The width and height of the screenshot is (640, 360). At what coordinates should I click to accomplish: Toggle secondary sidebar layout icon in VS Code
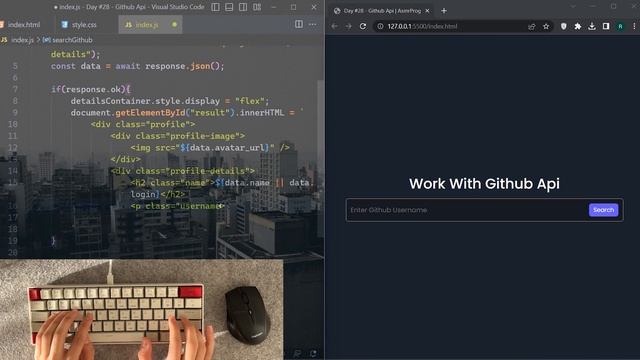(x=243, y=7)
